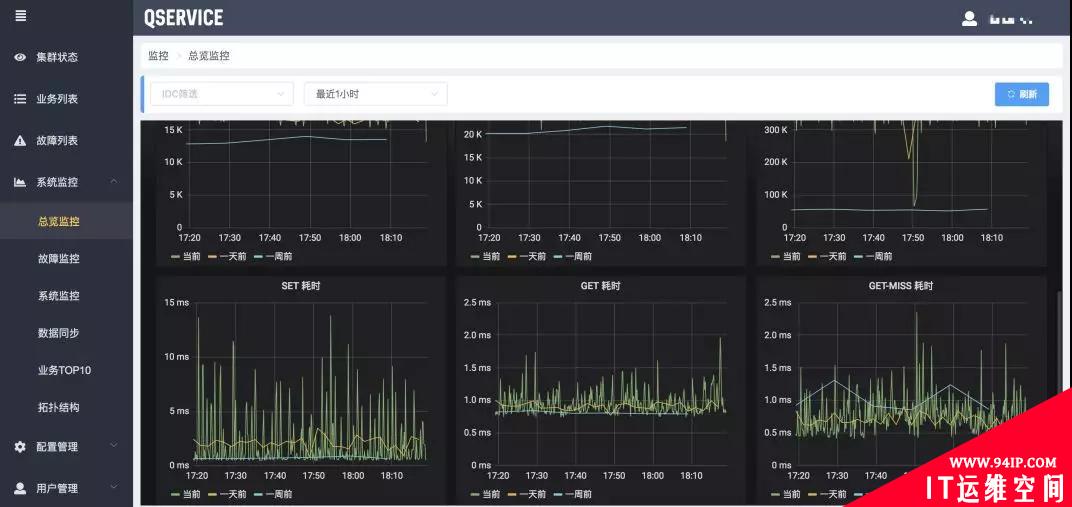This screenshot has height=507, width=1072.
Task: Click the GET-MISS 耗时 panel title
Action: coord(900,286)
